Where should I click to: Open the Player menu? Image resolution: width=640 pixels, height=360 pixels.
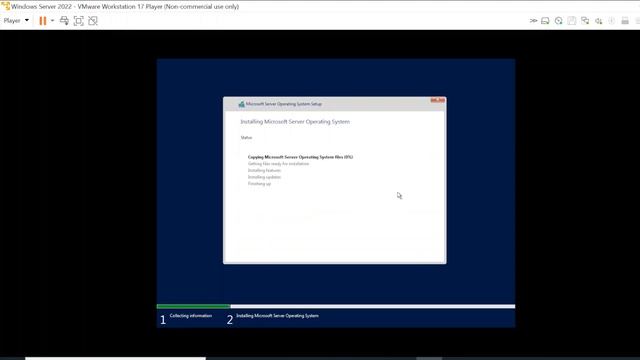(16, 20)
